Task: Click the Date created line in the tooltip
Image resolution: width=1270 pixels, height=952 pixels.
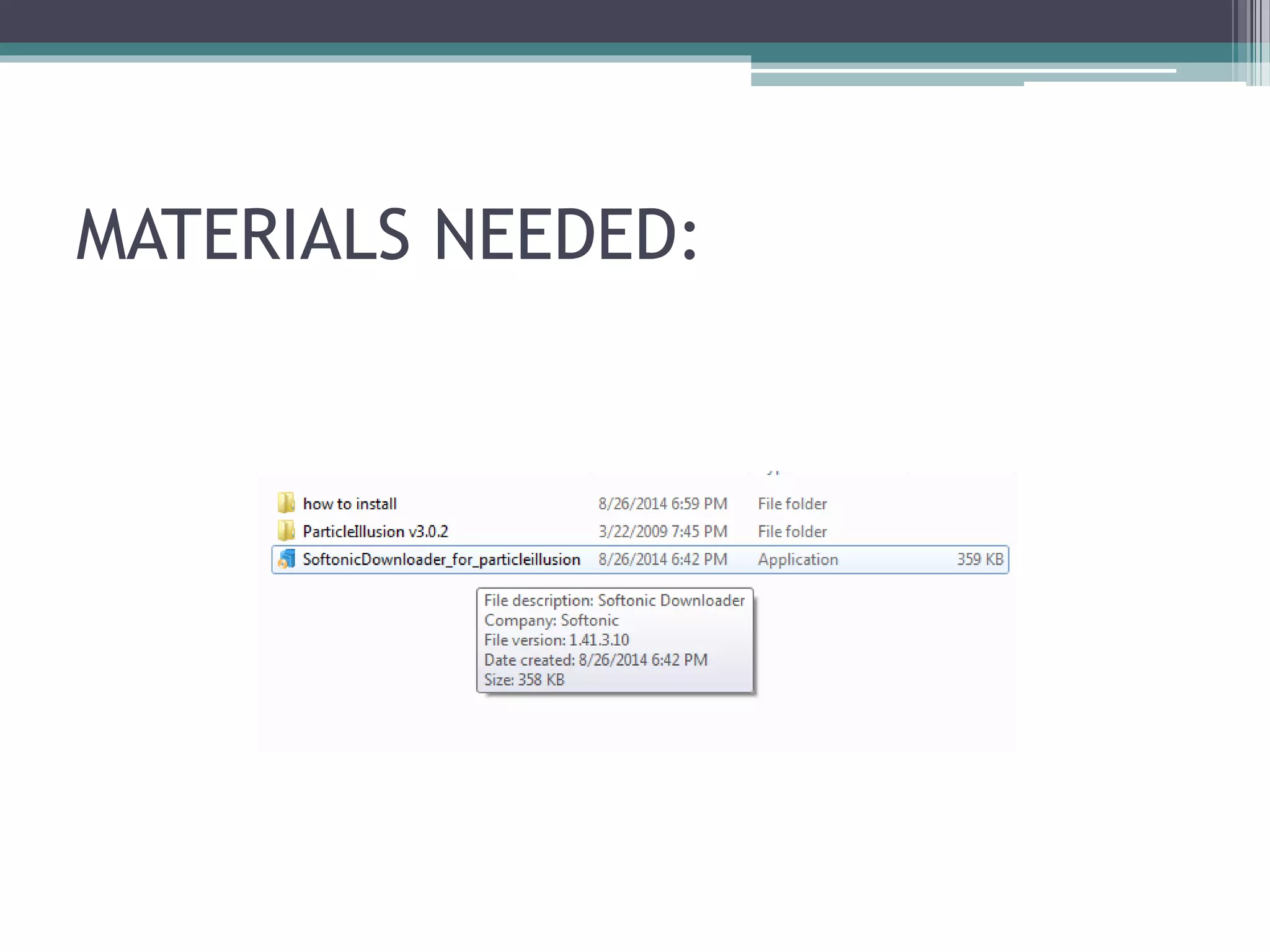Action: coord(595,660)
